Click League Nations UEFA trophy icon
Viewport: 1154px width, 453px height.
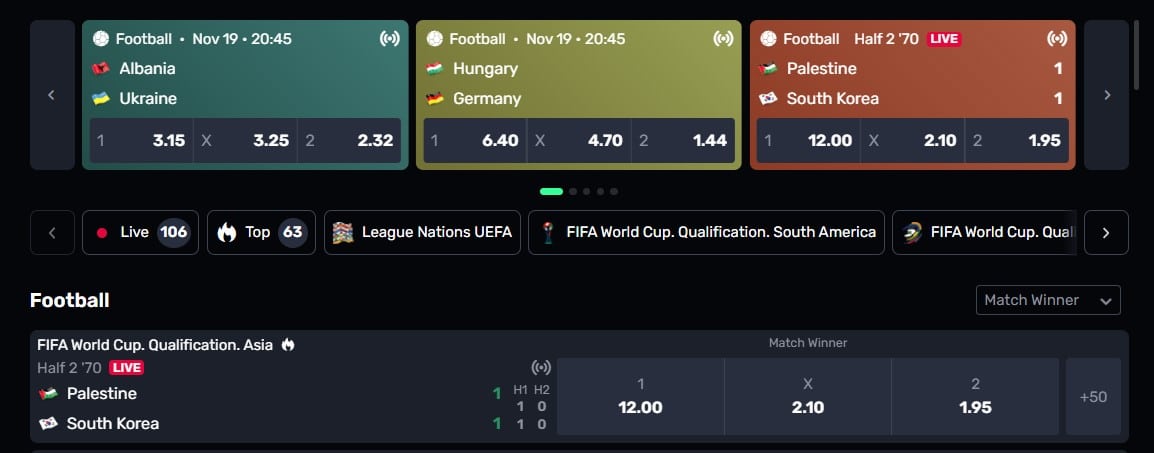click(x=343, y=233)
